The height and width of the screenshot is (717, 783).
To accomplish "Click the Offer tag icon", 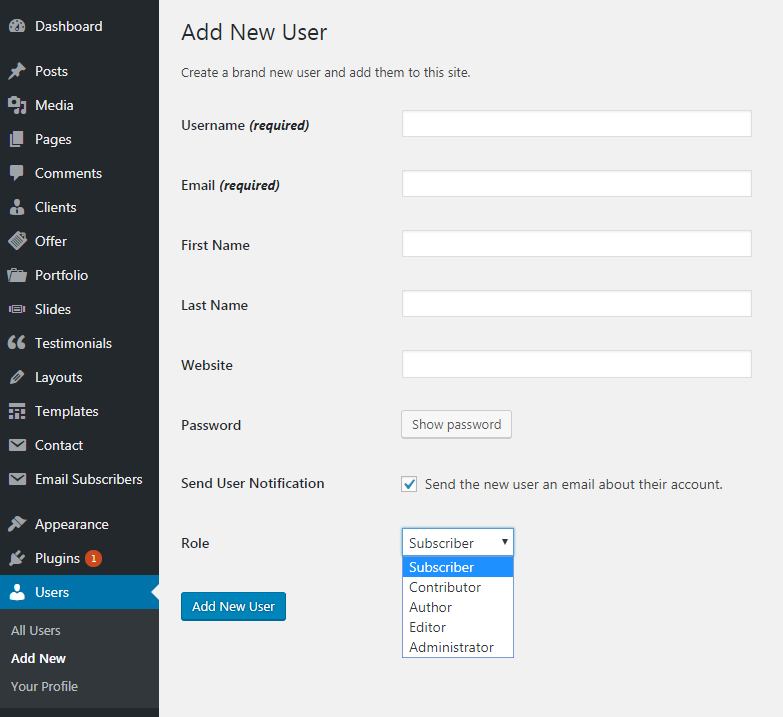I will click(x=17, y=241).
